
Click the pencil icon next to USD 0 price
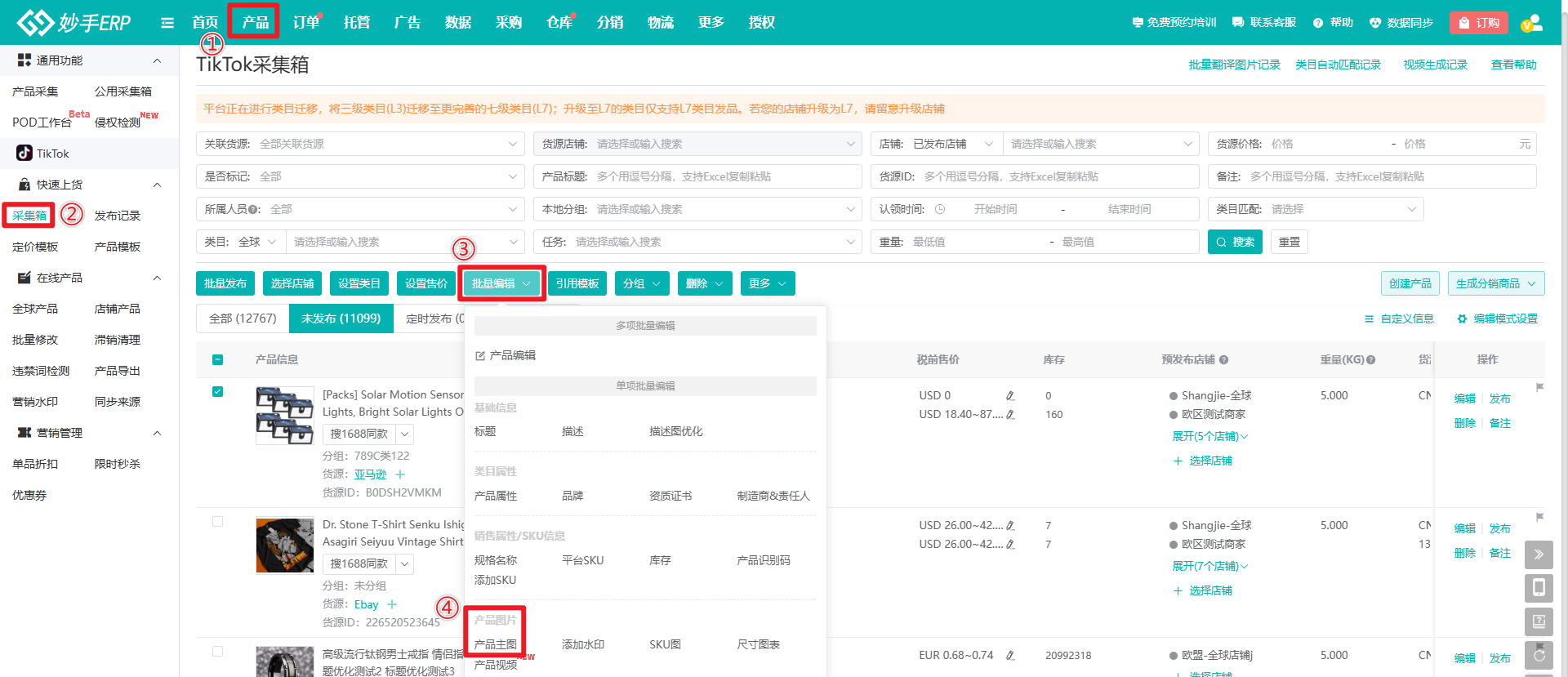[x=1010, y=396]
